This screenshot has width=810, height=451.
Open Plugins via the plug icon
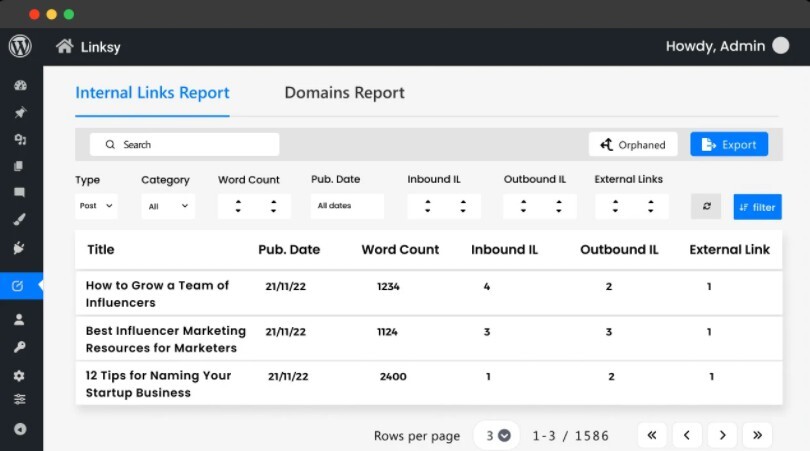pos(20,247)
